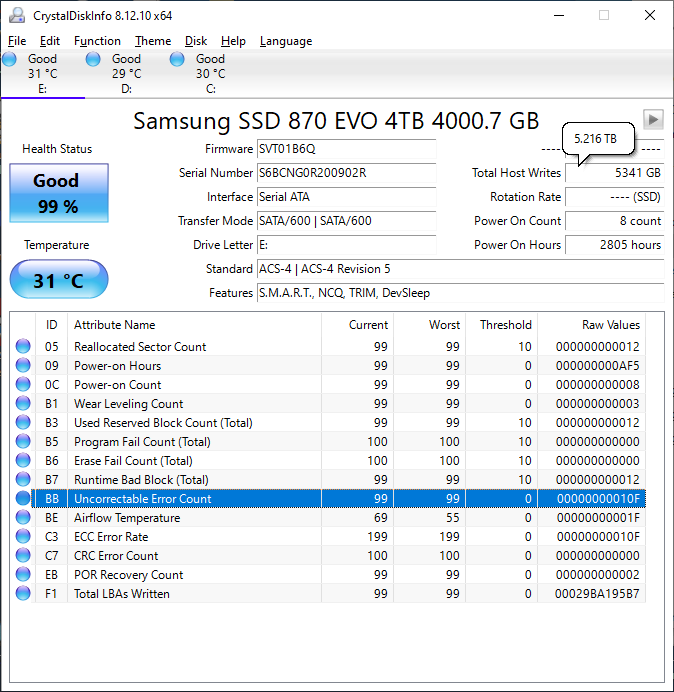
Task: Click the status orb for Uncorrectable Error Count
Action: [x=23, y=498]
